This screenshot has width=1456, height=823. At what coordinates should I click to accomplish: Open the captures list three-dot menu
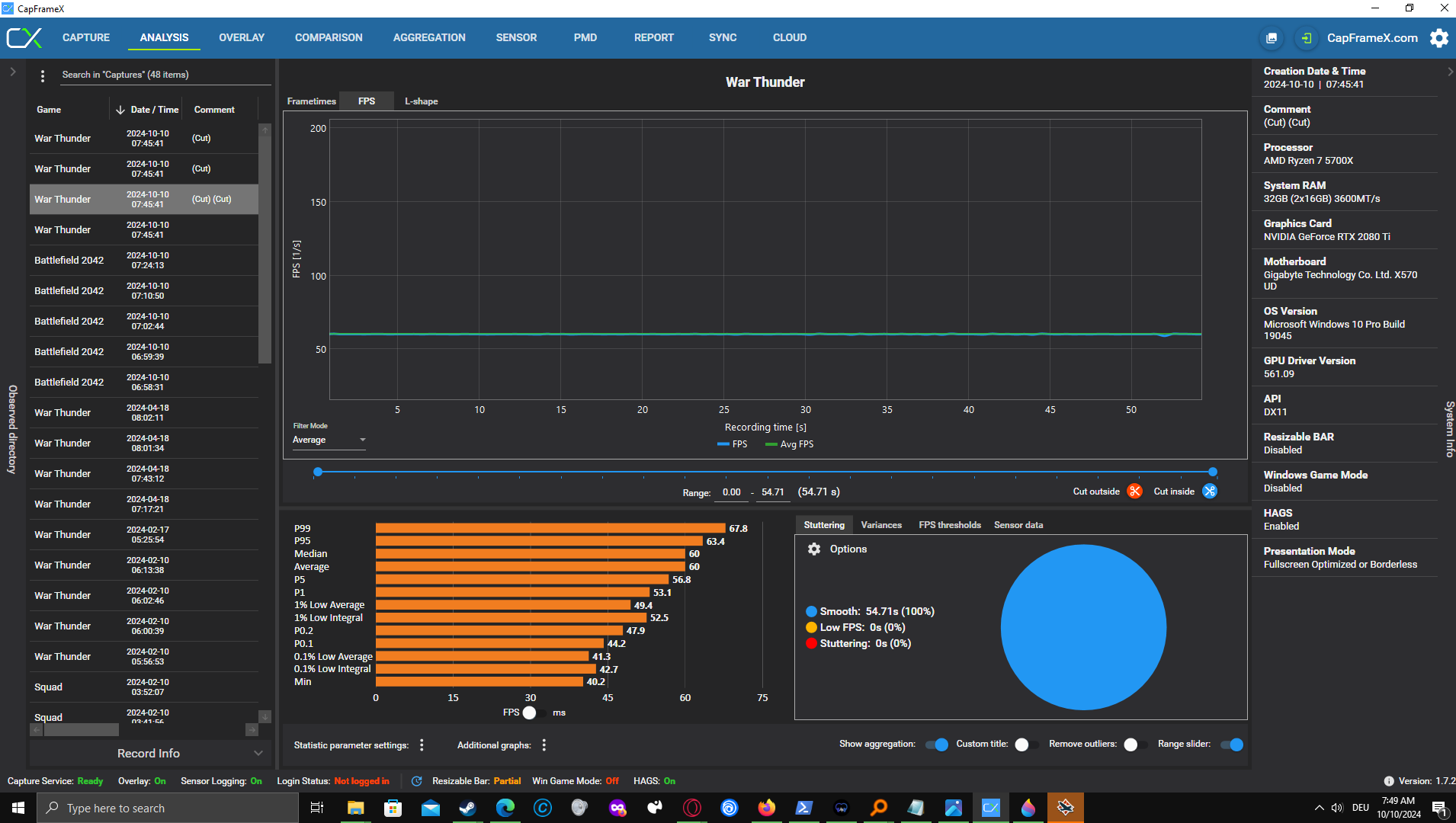43,75
